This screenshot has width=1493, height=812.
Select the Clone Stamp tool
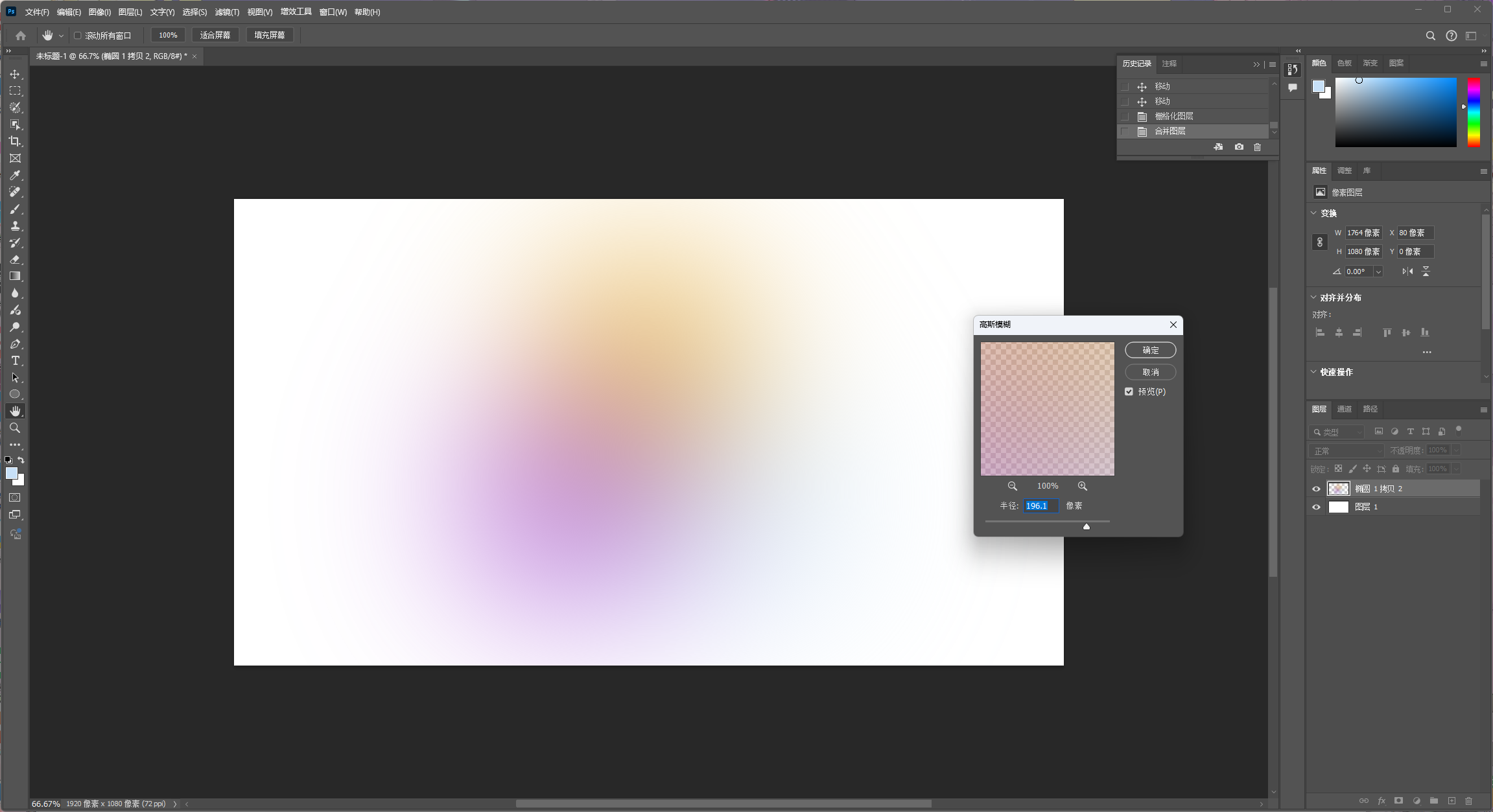[x=15, y=226]
